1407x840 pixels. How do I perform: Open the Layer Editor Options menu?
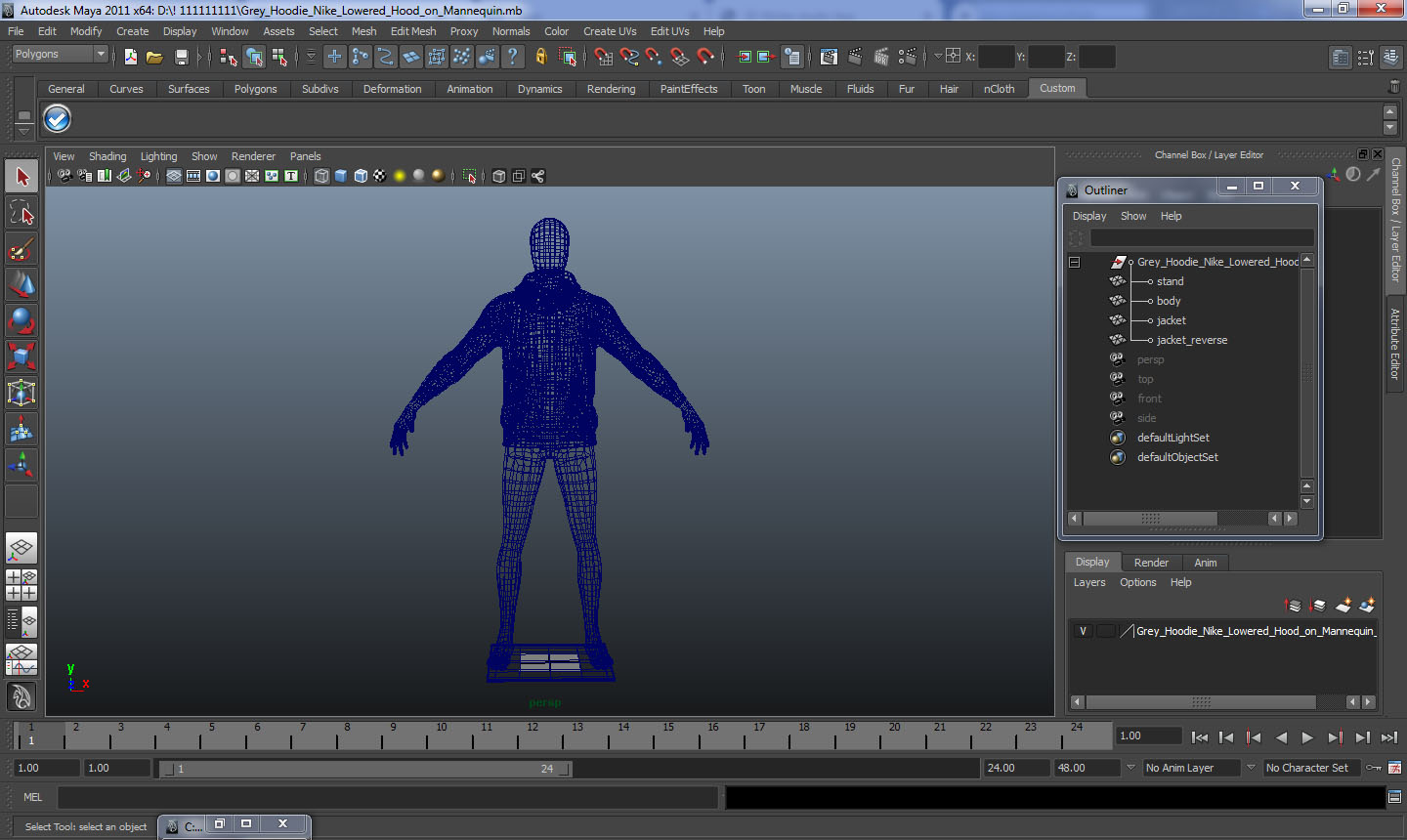pyautogui.click(x=1137, y=582)
